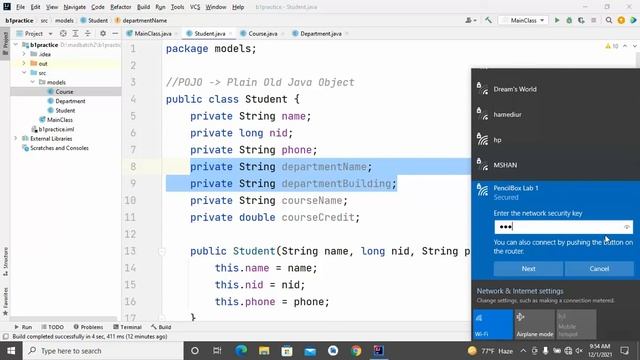Toggle Mobile hotspot tile
Viewport: 640px width, 360px height.
coord(576,324)
